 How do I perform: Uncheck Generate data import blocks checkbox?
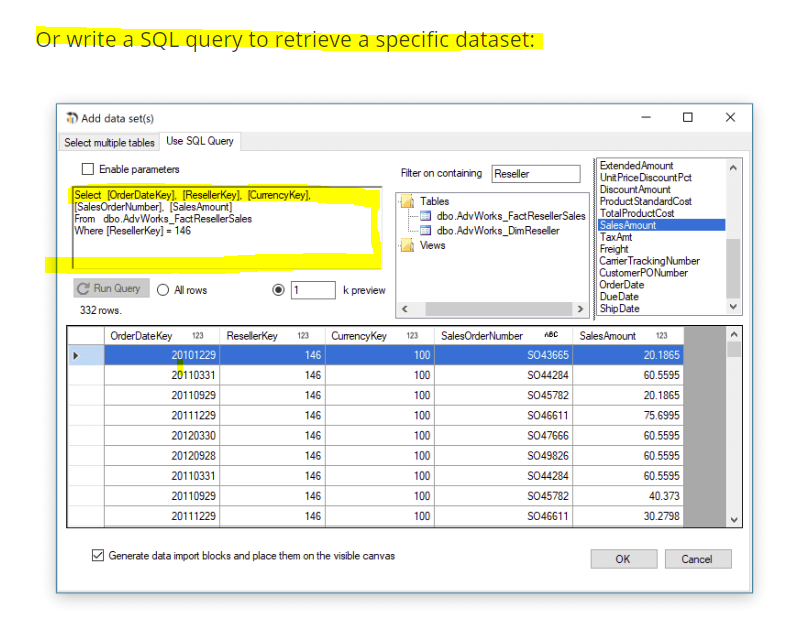(x=98, y=556)
